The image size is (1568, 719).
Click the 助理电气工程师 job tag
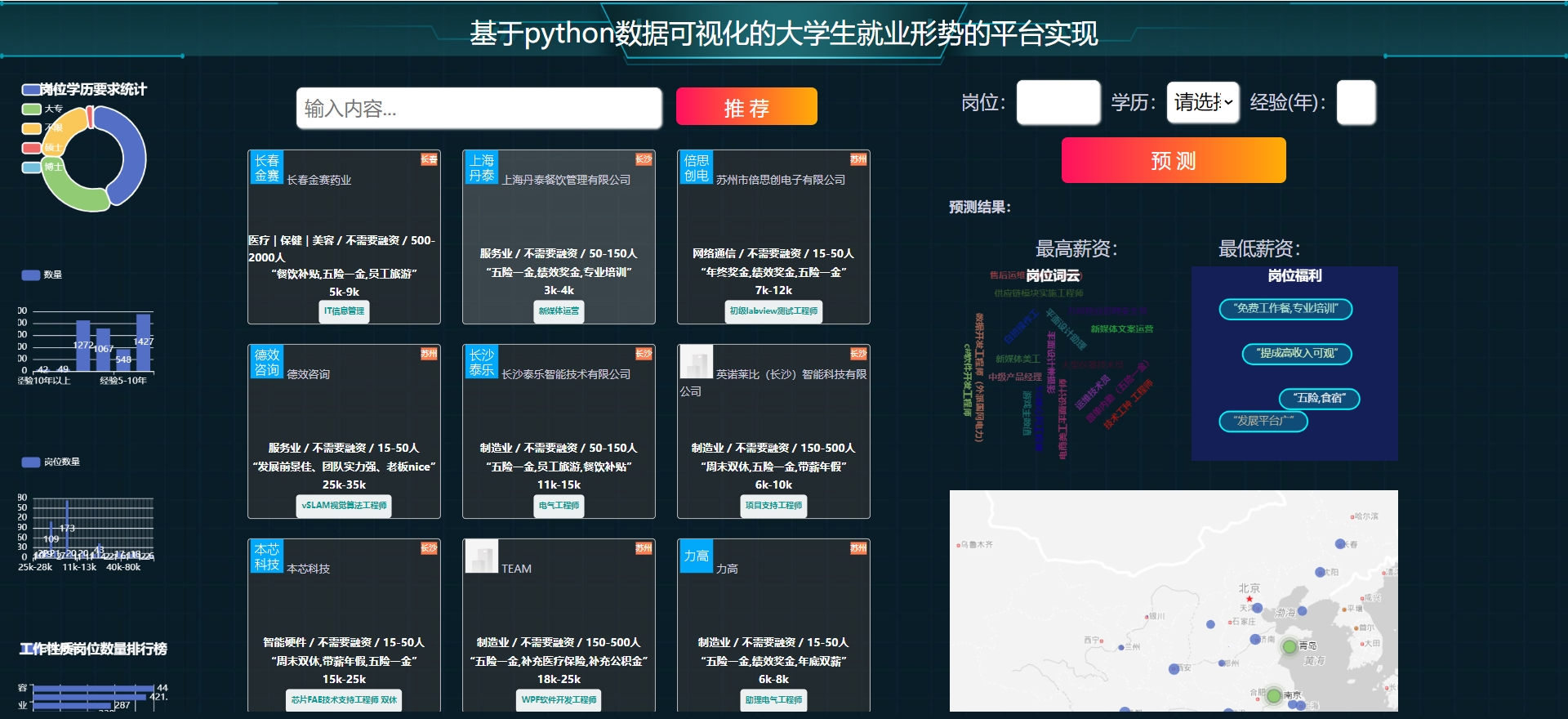pyautogui.click(x=773, y=699)
